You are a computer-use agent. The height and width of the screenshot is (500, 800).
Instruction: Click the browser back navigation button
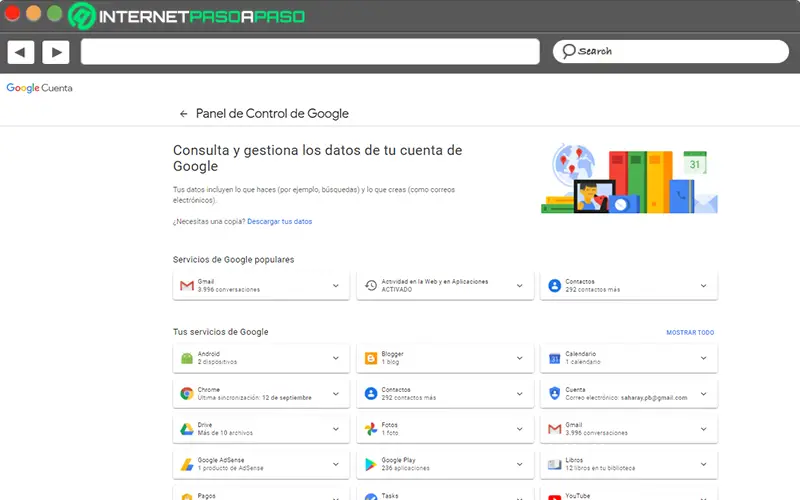[21, 51]
